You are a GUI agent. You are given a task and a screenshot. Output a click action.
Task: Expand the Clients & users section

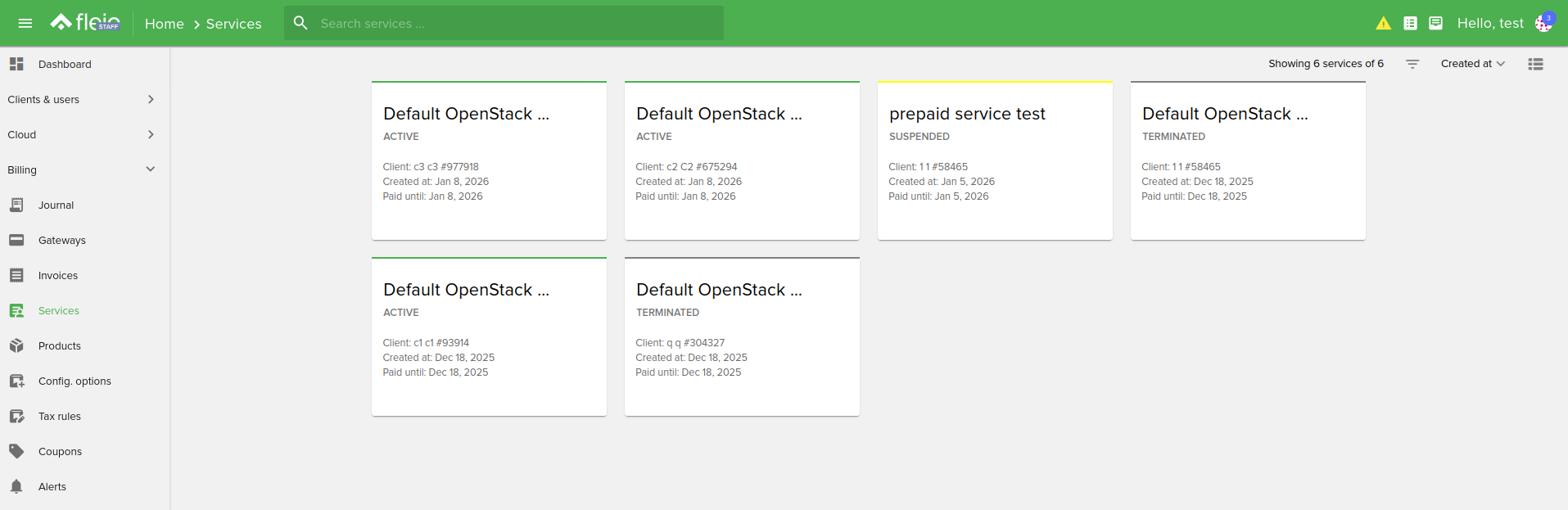[x=151, y=99]
